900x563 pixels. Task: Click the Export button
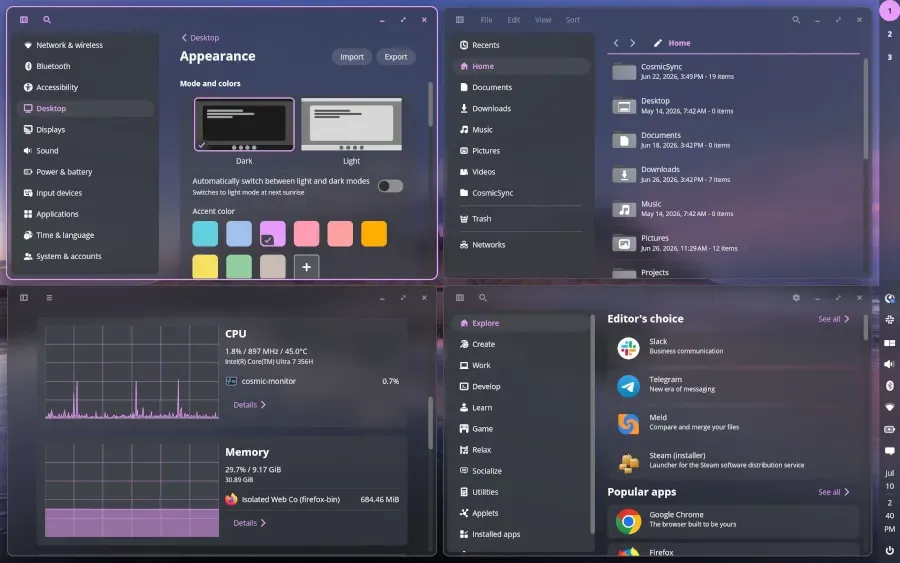395,57
